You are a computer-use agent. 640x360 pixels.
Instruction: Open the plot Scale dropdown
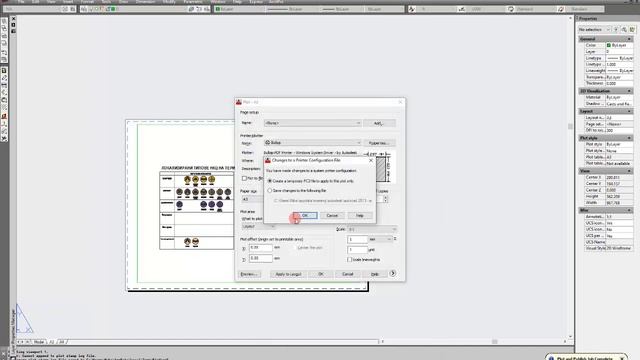coord(372,229)
